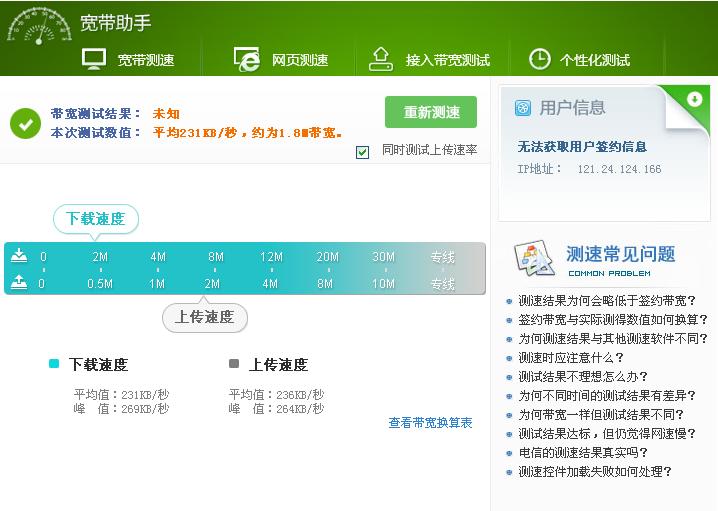Click the 上传速度 speech bubble marker

pos(205,316)
